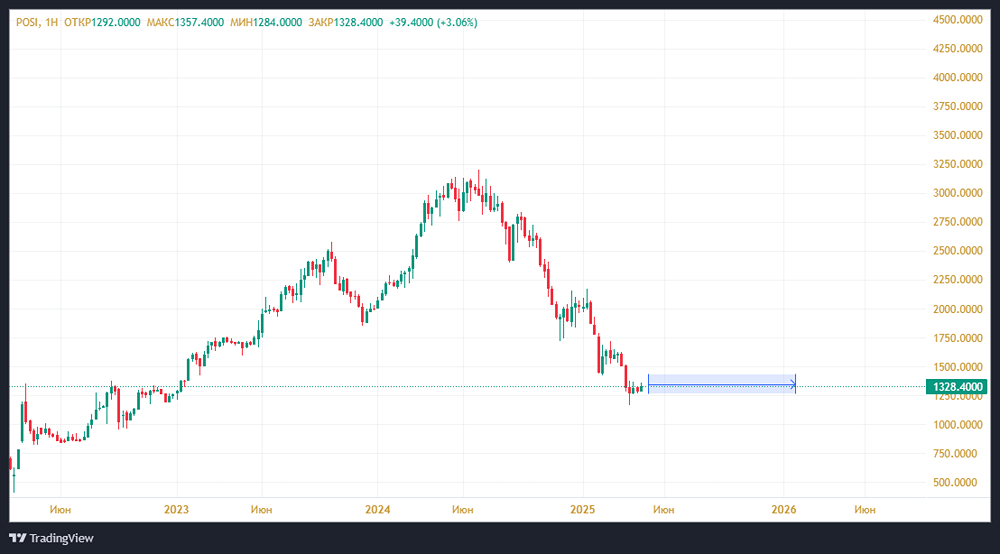Click the 2026 time axis label

click(x=784, y=509)
